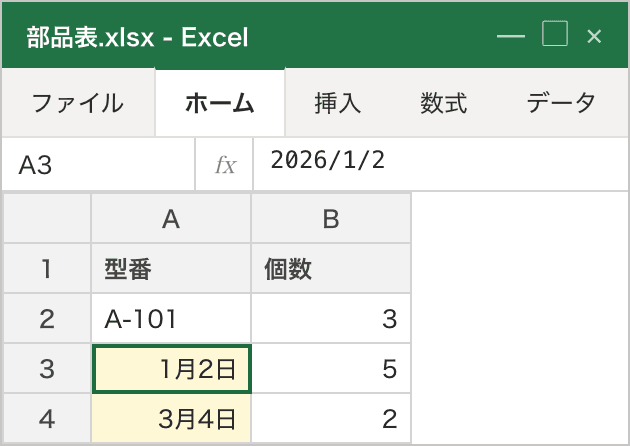
Task: Select the 型番 header cell
Action: tap(171, 268)
